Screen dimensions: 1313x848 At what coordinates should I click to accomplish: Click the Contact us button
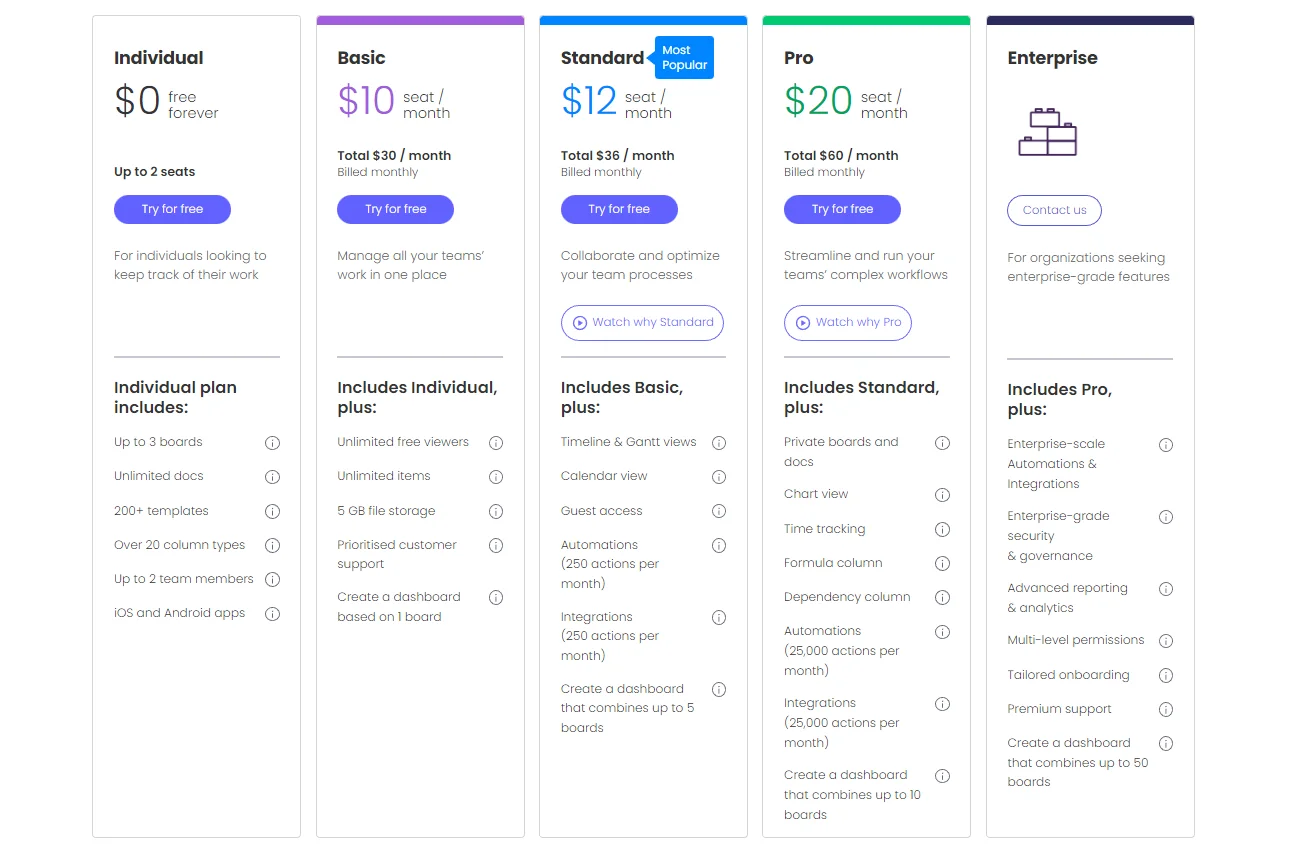coord(1054,210)
